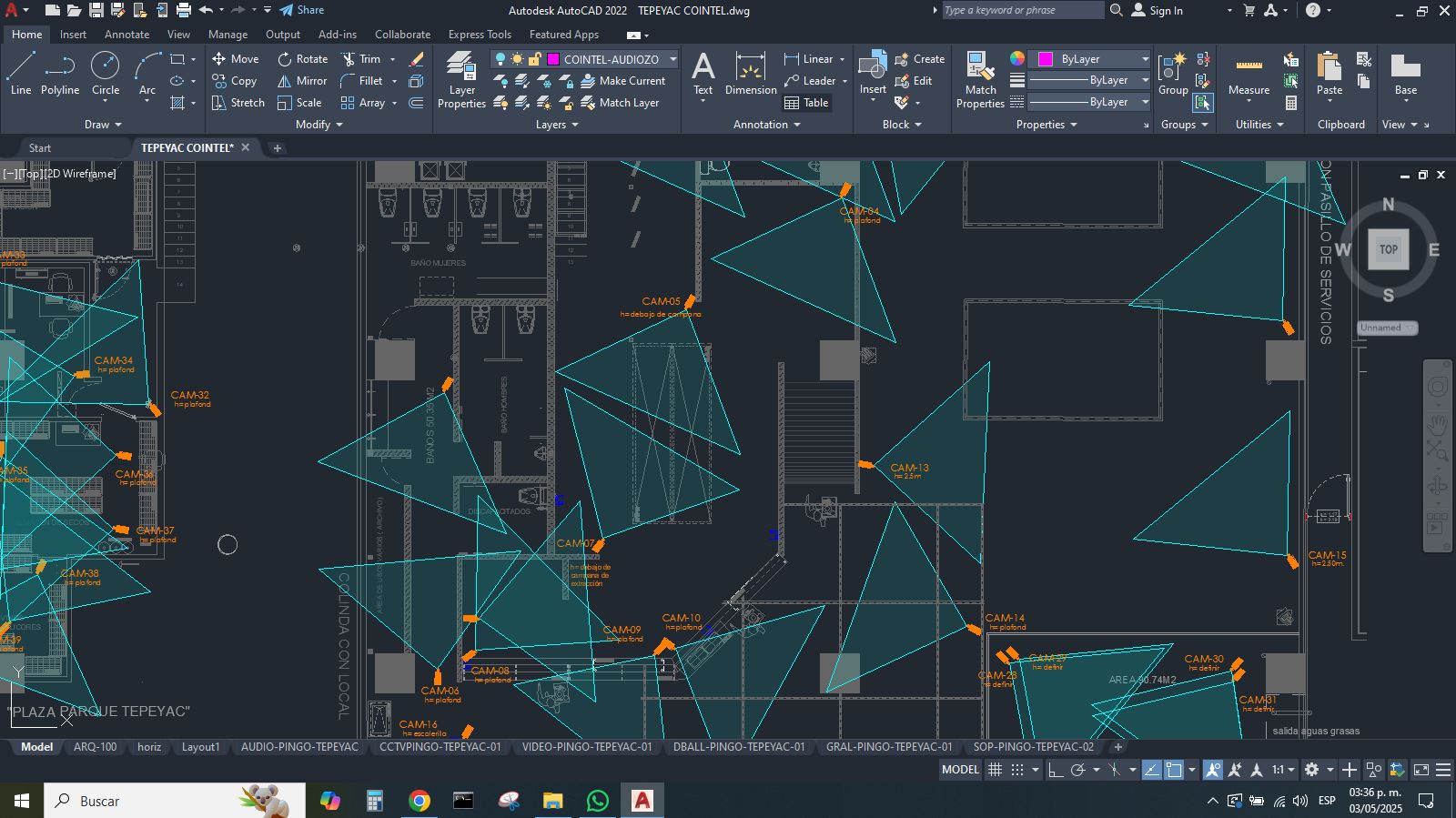
Task: Toggle object snap tracking
Action: 1151,770
